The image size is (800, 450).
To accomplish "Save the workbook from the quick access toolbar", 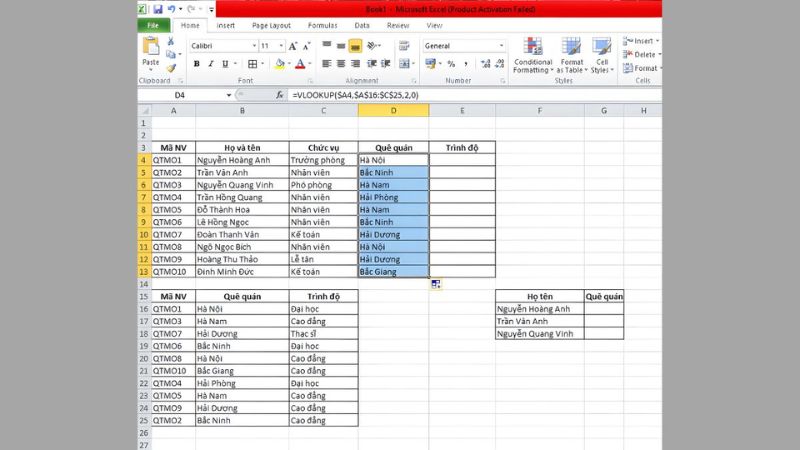I will pyautogui.click(x=158, y=9).
